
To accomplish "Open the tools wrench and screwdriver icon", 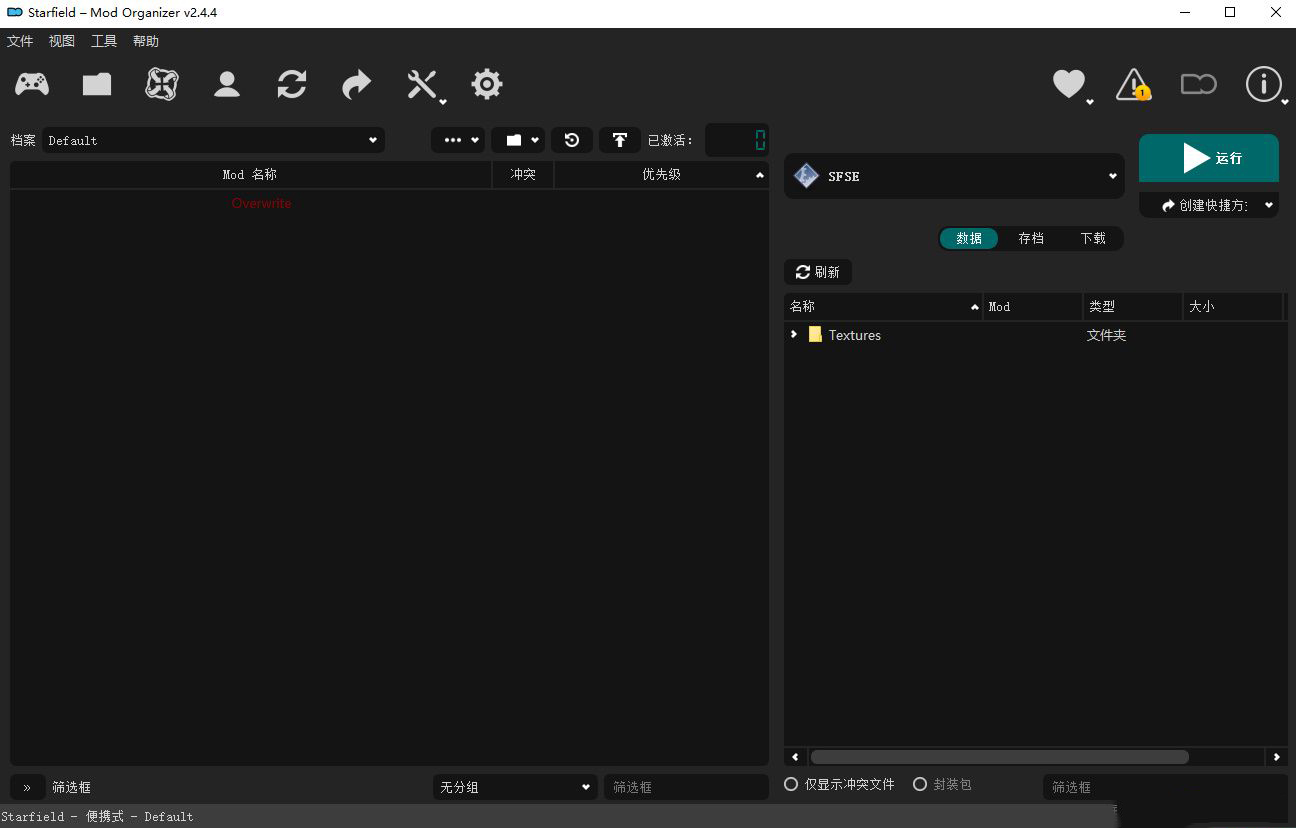I will (x=424, y=85).
